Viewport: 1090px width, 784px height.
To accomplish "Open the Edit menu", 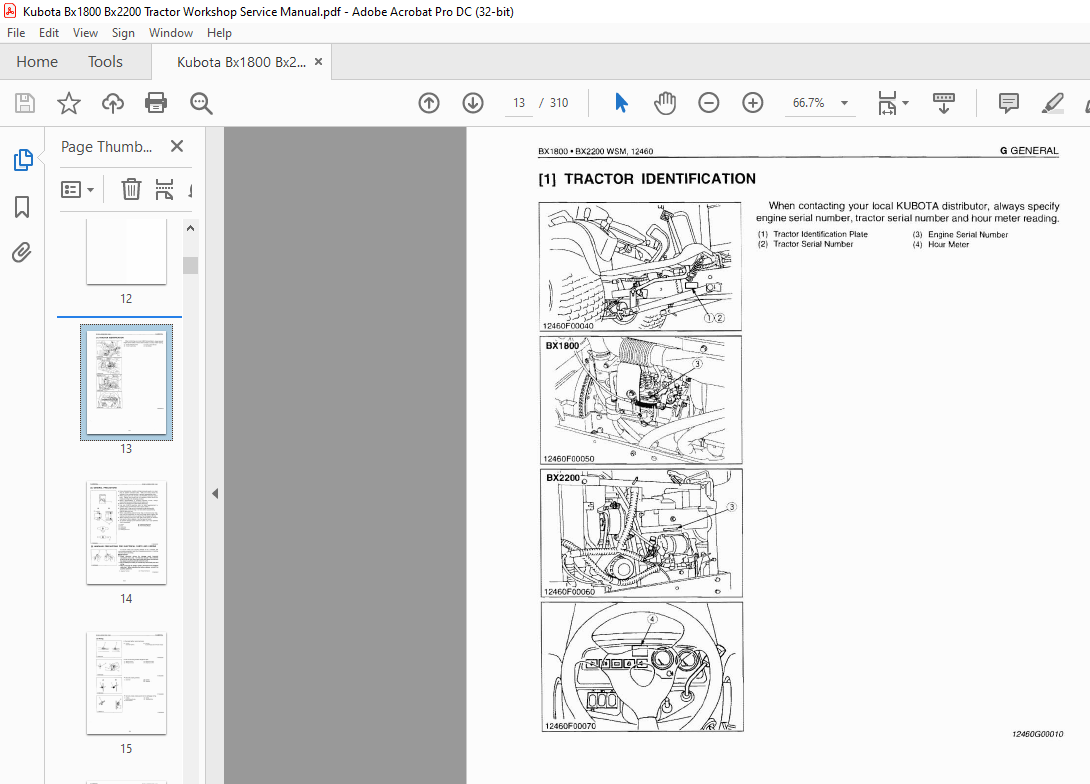I will (x=49, y=33).
